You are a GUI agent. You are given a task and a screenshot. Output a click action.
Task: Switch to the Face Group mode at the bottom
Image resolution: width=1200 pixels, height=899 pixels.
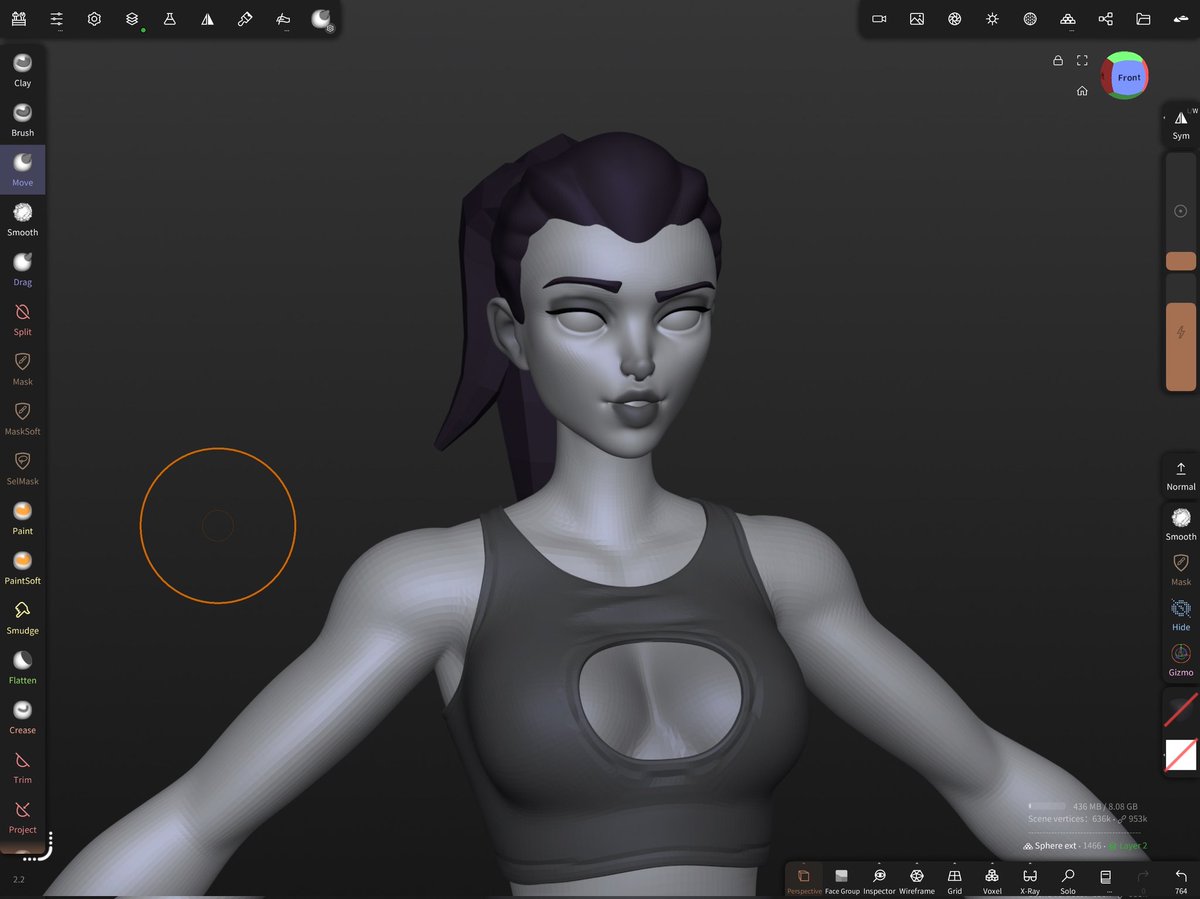point(842,881)
